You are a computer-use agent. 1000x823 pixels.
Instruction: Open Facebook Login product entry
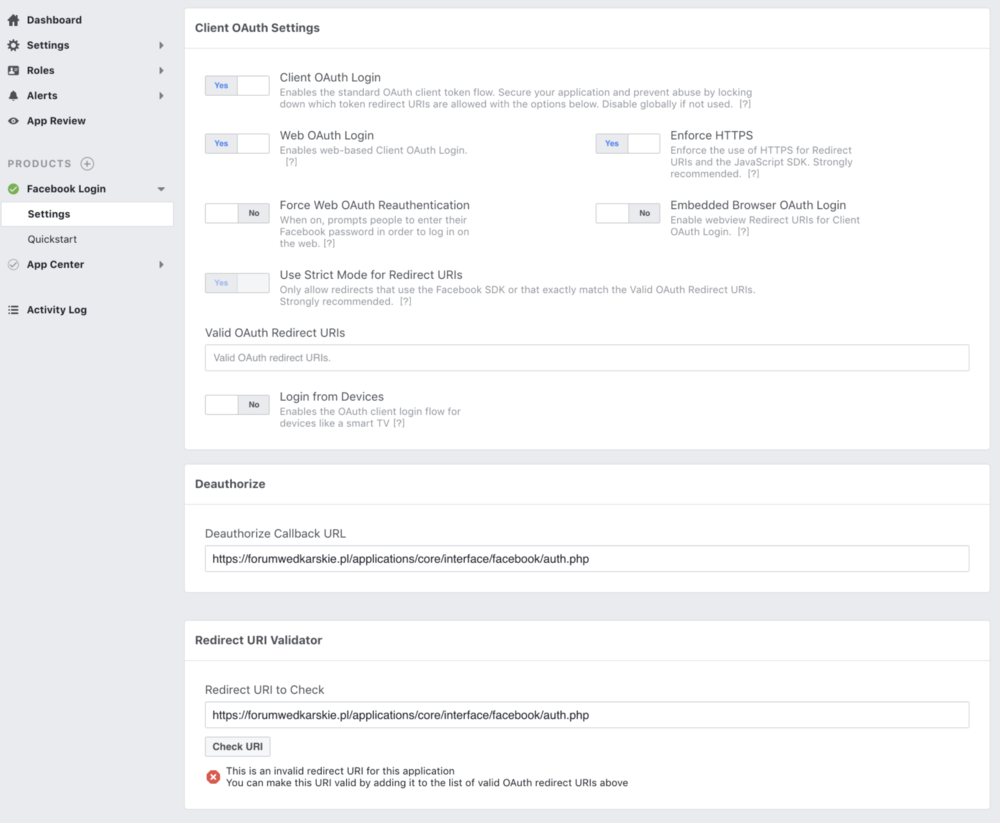click(x=66, y=189)
